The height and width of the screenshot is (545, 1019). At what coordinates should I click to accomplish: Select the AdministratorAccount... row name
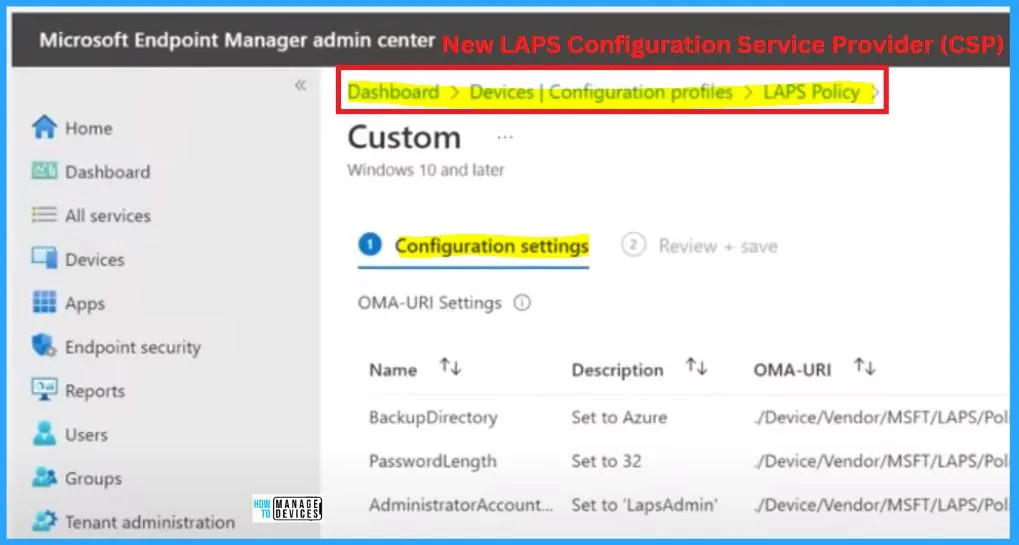461,505
